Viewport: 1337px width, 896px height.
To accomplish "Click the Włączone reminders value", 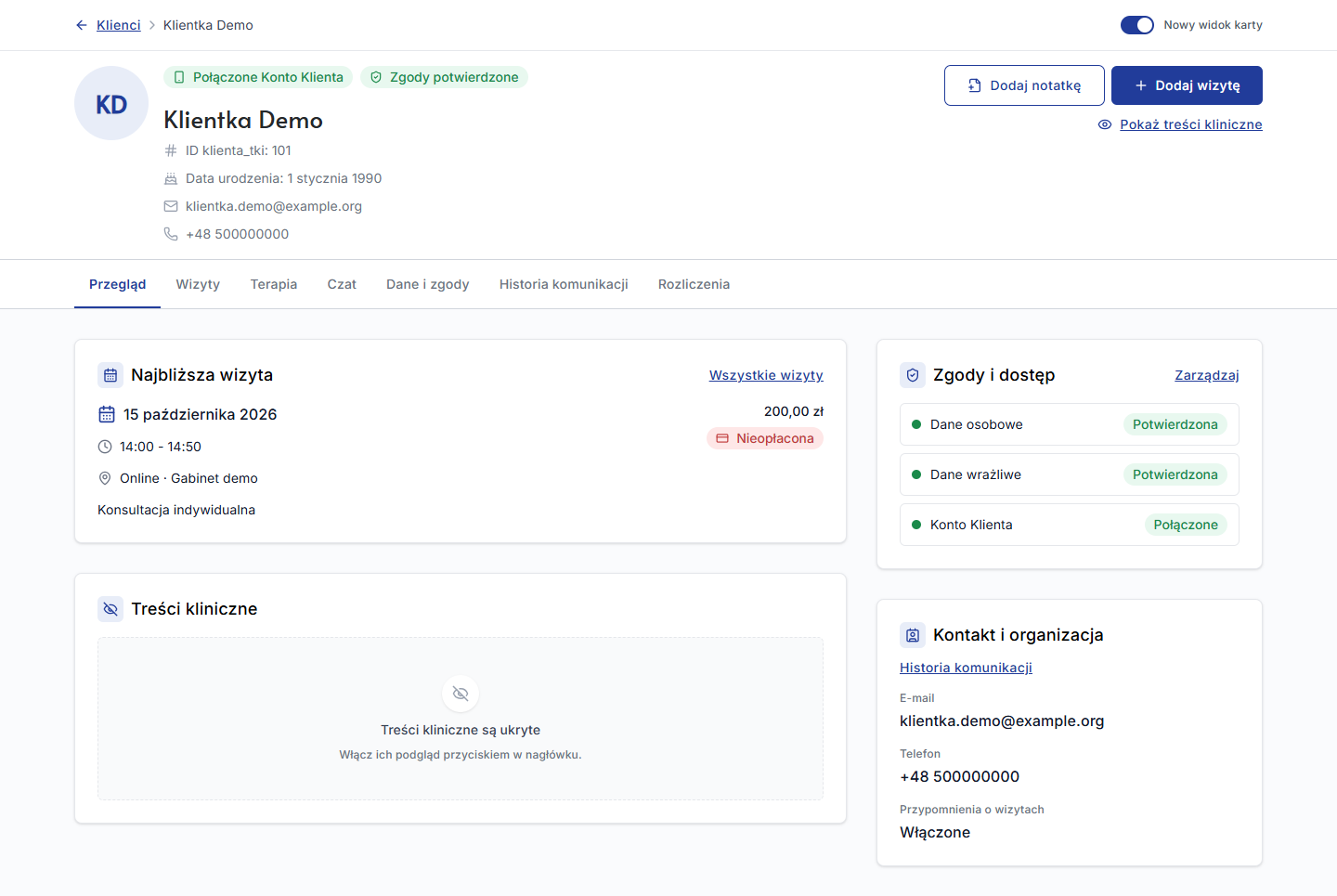I will [x=935, y=833].
